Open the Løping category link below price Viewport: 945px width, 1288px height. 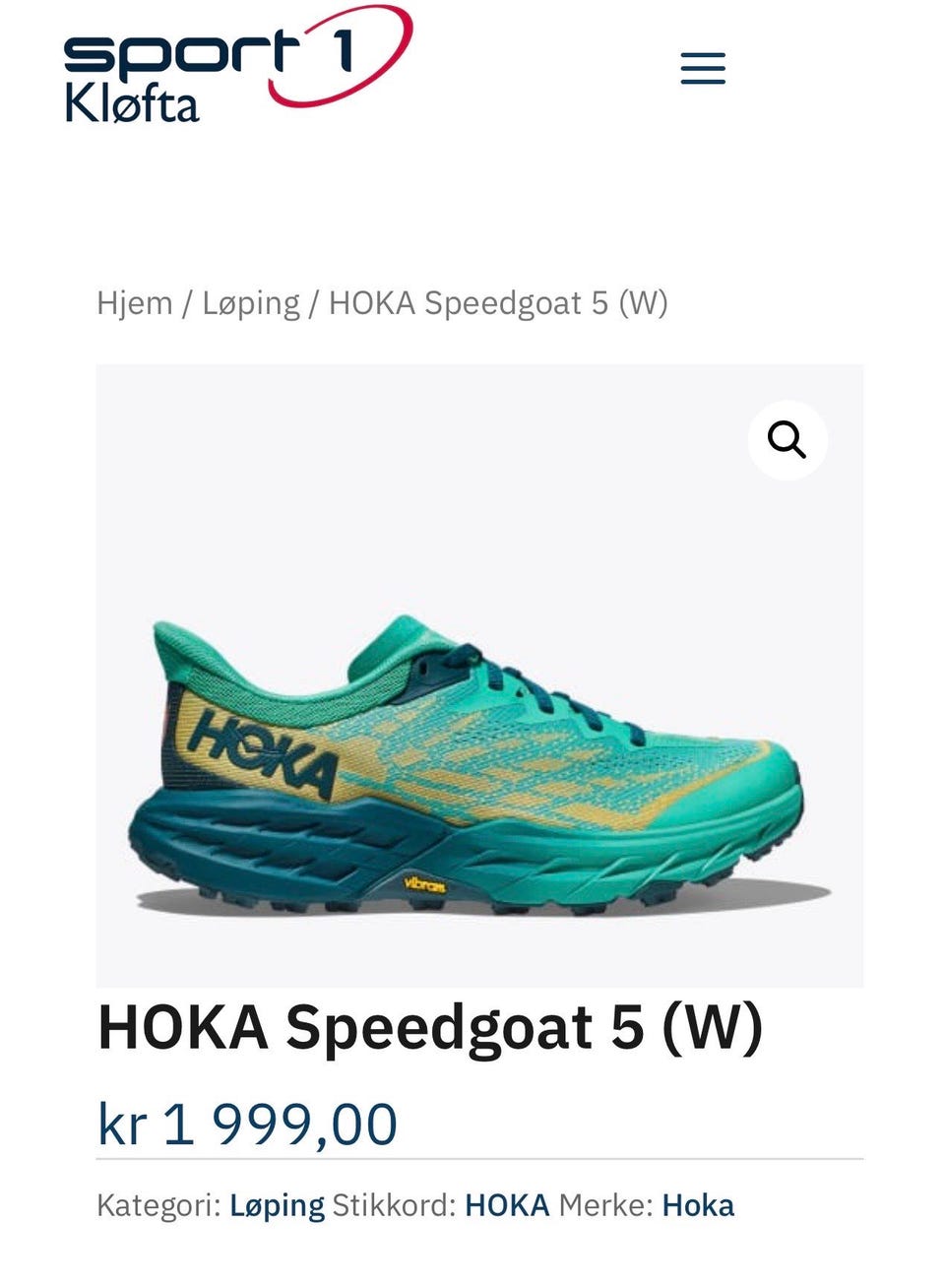click(277, 1205)
